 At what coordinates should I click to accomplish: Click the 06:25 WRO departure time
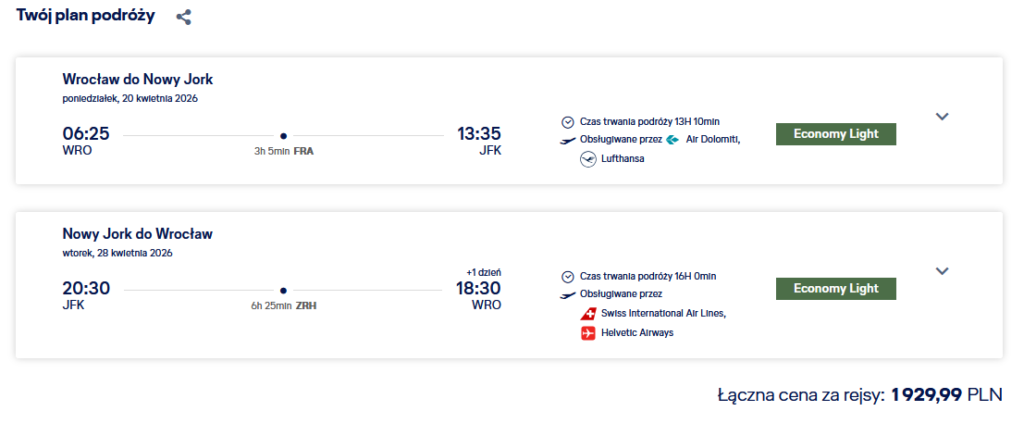(86, 134)
